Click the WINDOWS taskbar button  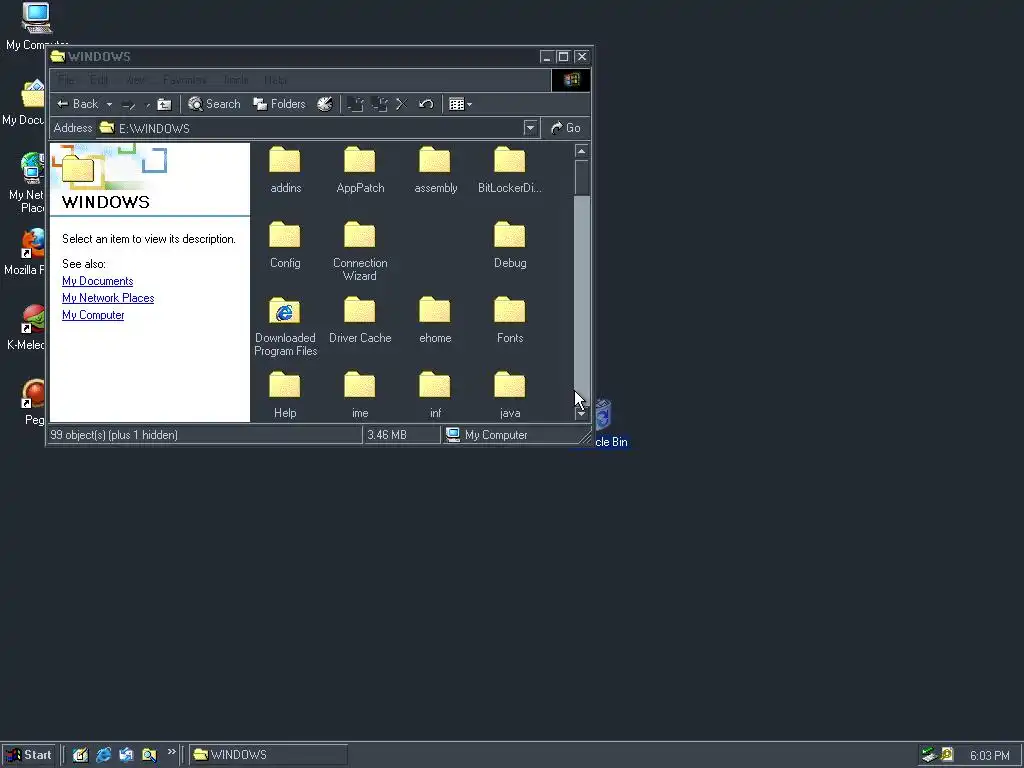click(268, 755)
